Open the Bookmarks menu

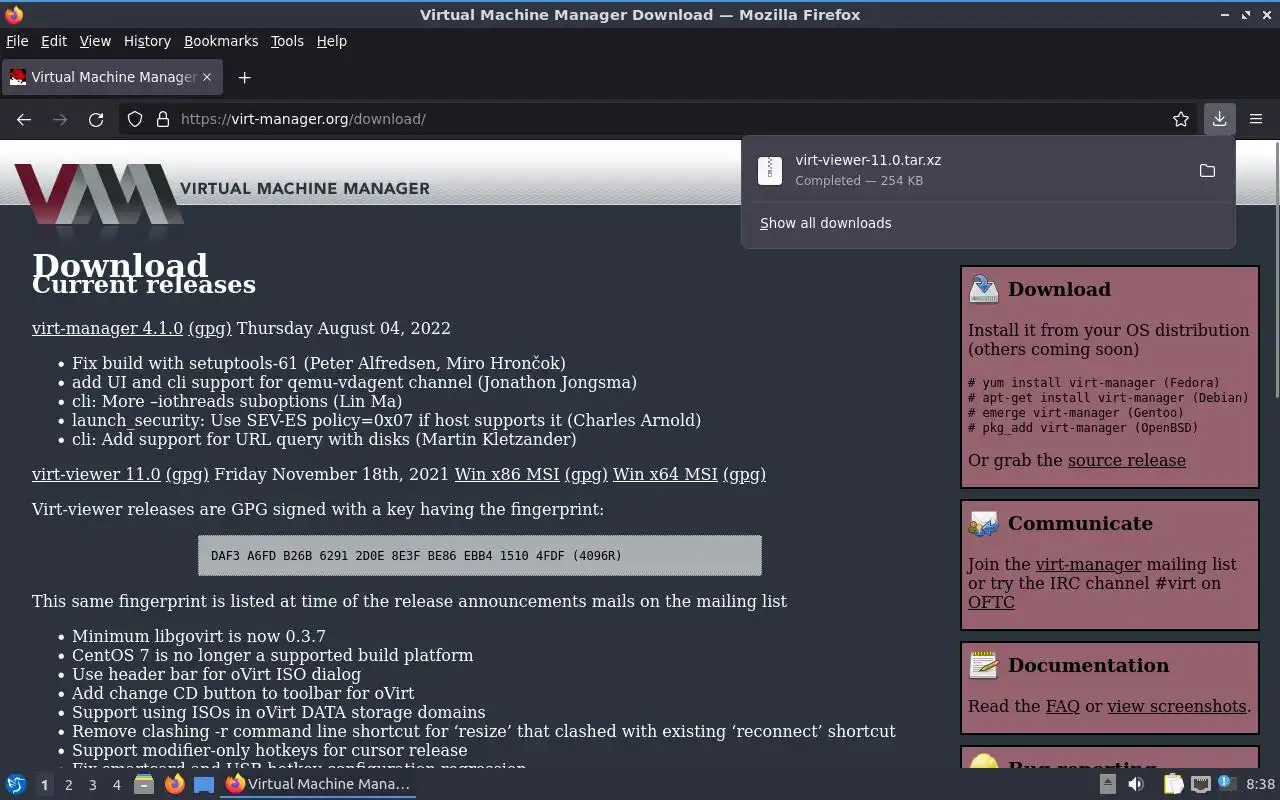[221, 41]
